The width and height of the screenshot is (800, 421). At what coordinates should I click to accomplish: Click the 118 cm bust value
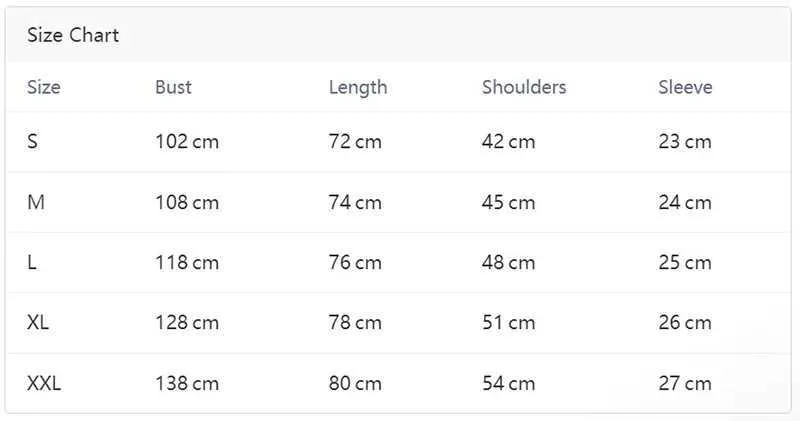point(187,263)
